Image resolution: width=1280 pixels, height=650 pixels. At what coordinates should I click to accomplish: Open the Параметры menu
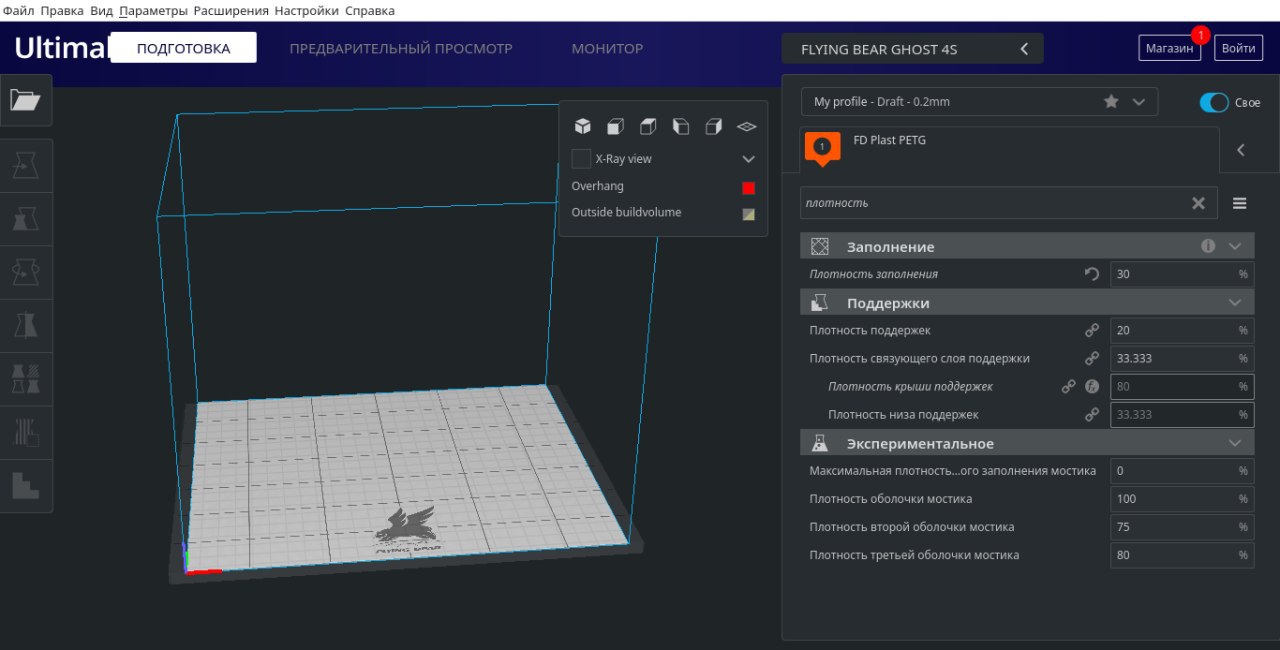pos(152,11)
